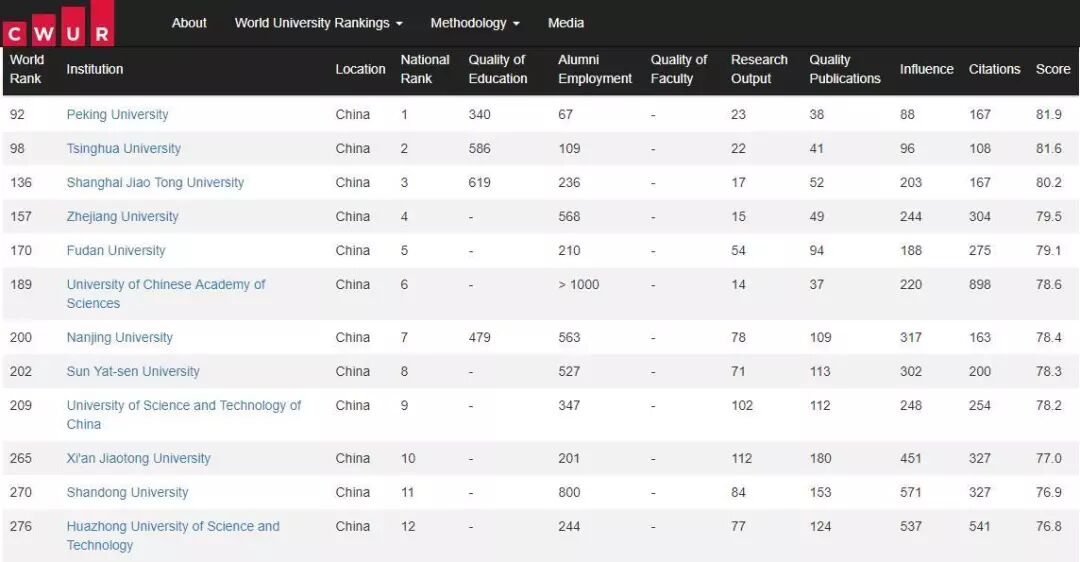
Task: Select citations value 898
Action: pyautogui.click(x=979, y=284)
